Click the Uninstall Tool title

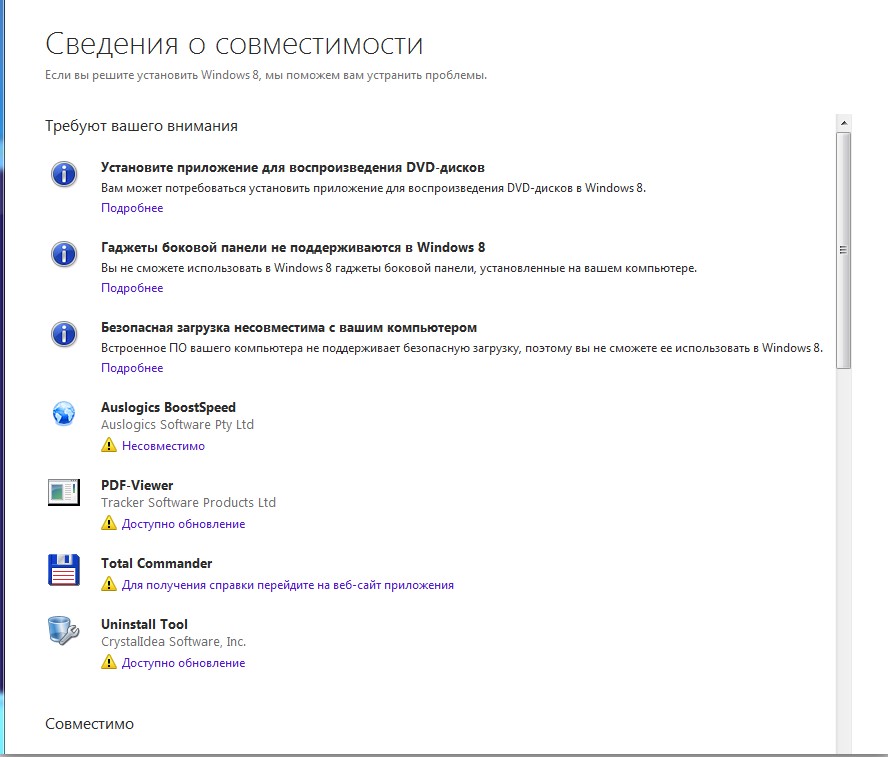point(144,624)
